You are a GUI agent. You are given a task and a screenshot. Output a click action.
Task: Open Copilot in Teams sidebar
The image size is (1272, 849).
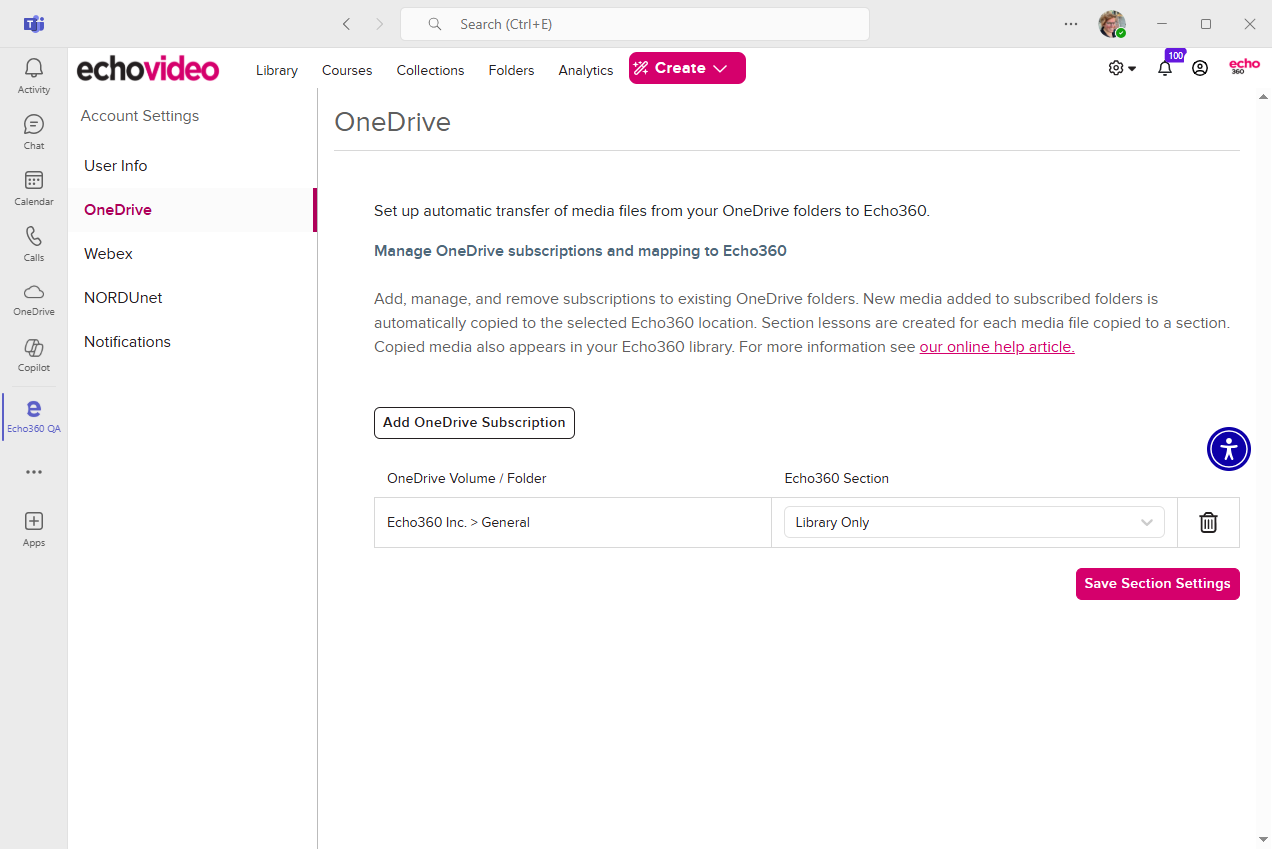click(x=34, y=355)
